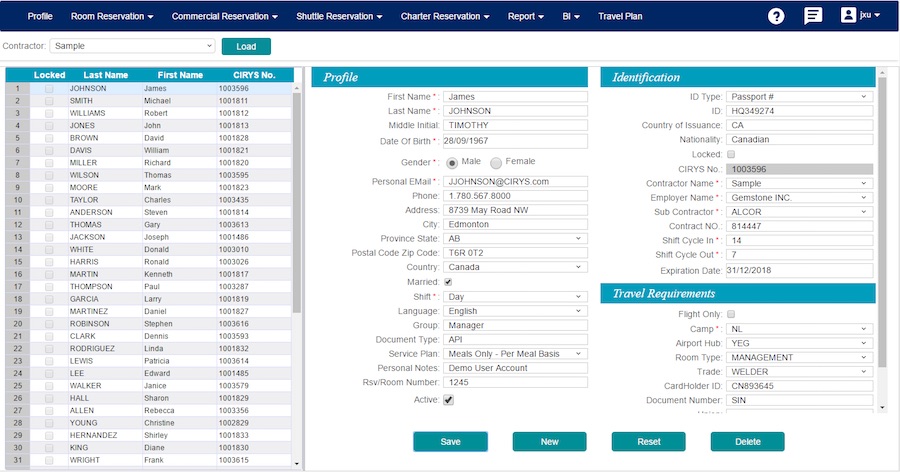Click the Personal EMail input field
This screenshot has width=900, height=472.
coord(514,182)
